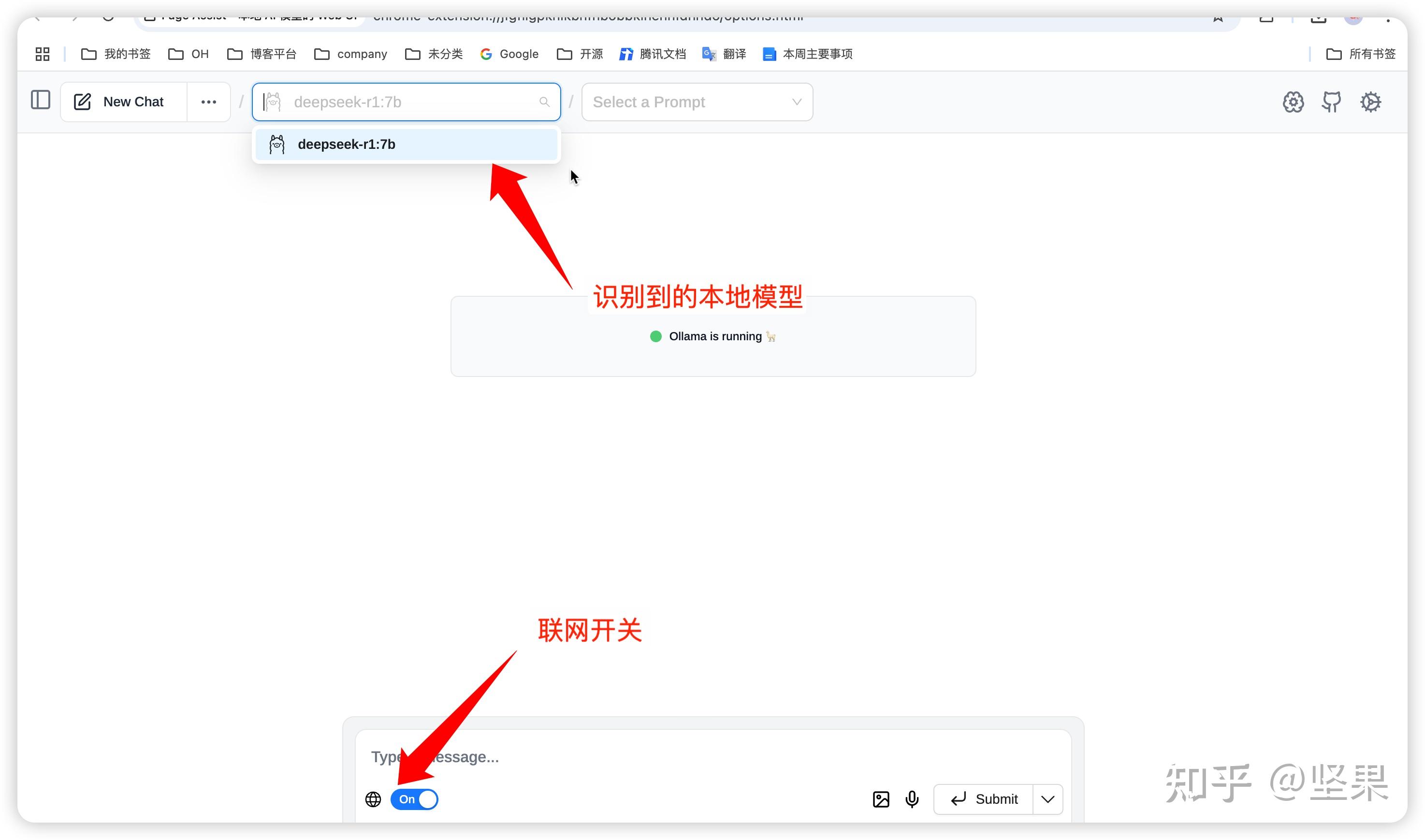The image size is (1425, 840).
Task: Click the microphone voice input icon
Action: 912,799
